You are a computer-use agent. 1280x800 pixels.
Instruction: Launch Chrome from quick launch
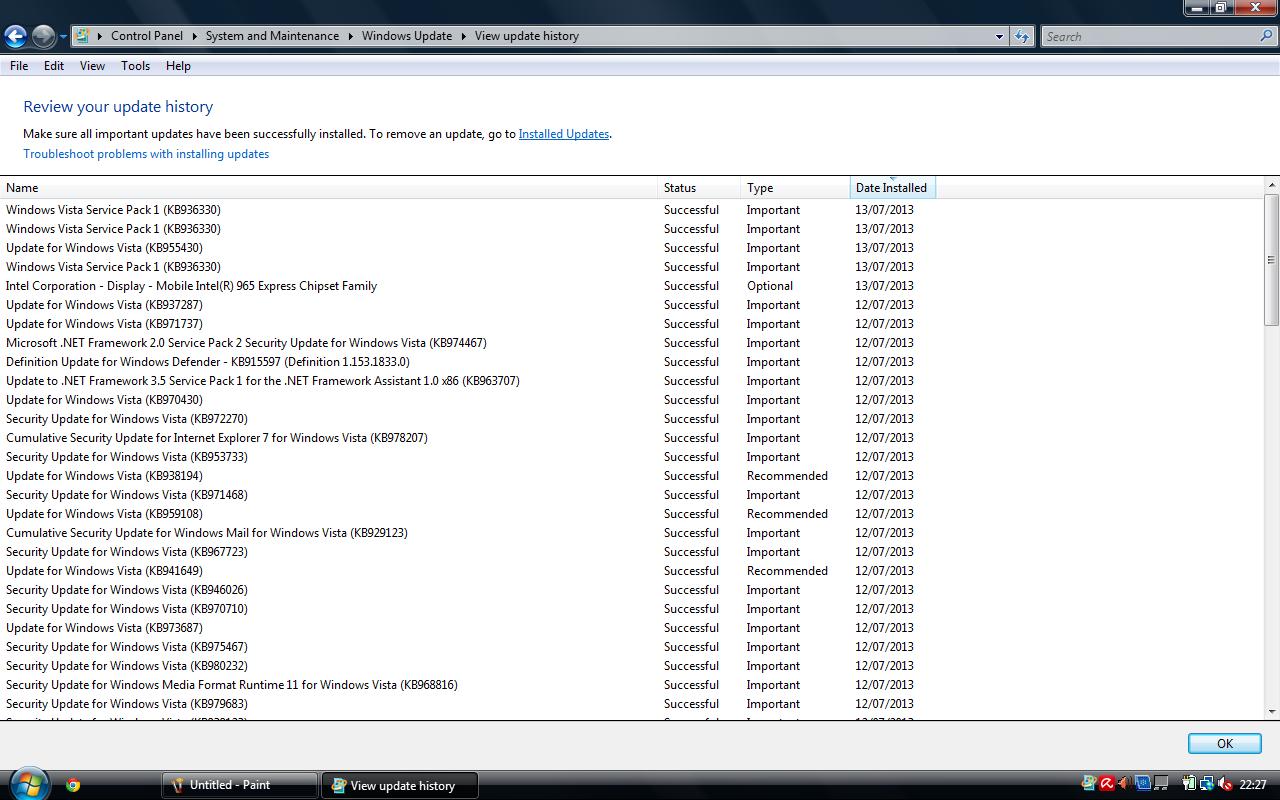pos(72,785)
